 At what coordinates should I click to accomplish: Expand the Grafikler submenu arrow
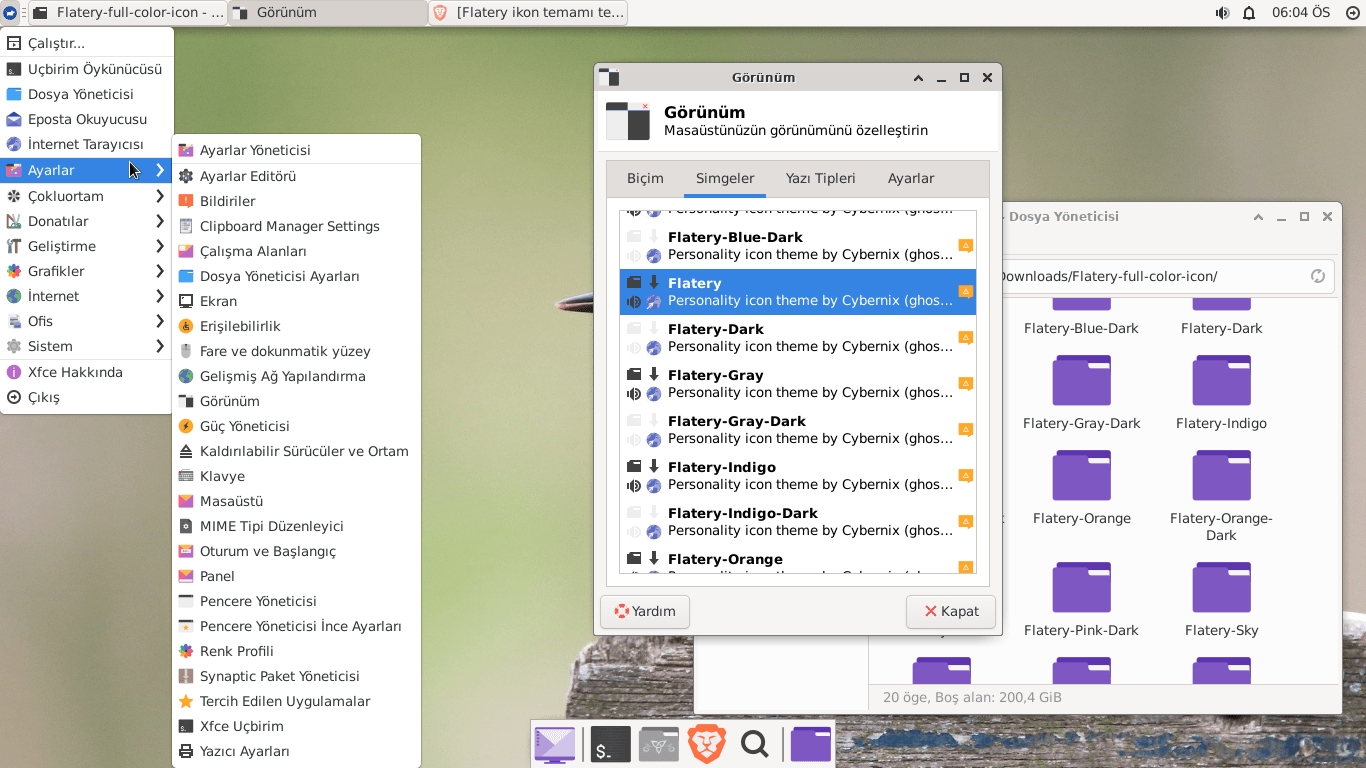pos(160,271)
